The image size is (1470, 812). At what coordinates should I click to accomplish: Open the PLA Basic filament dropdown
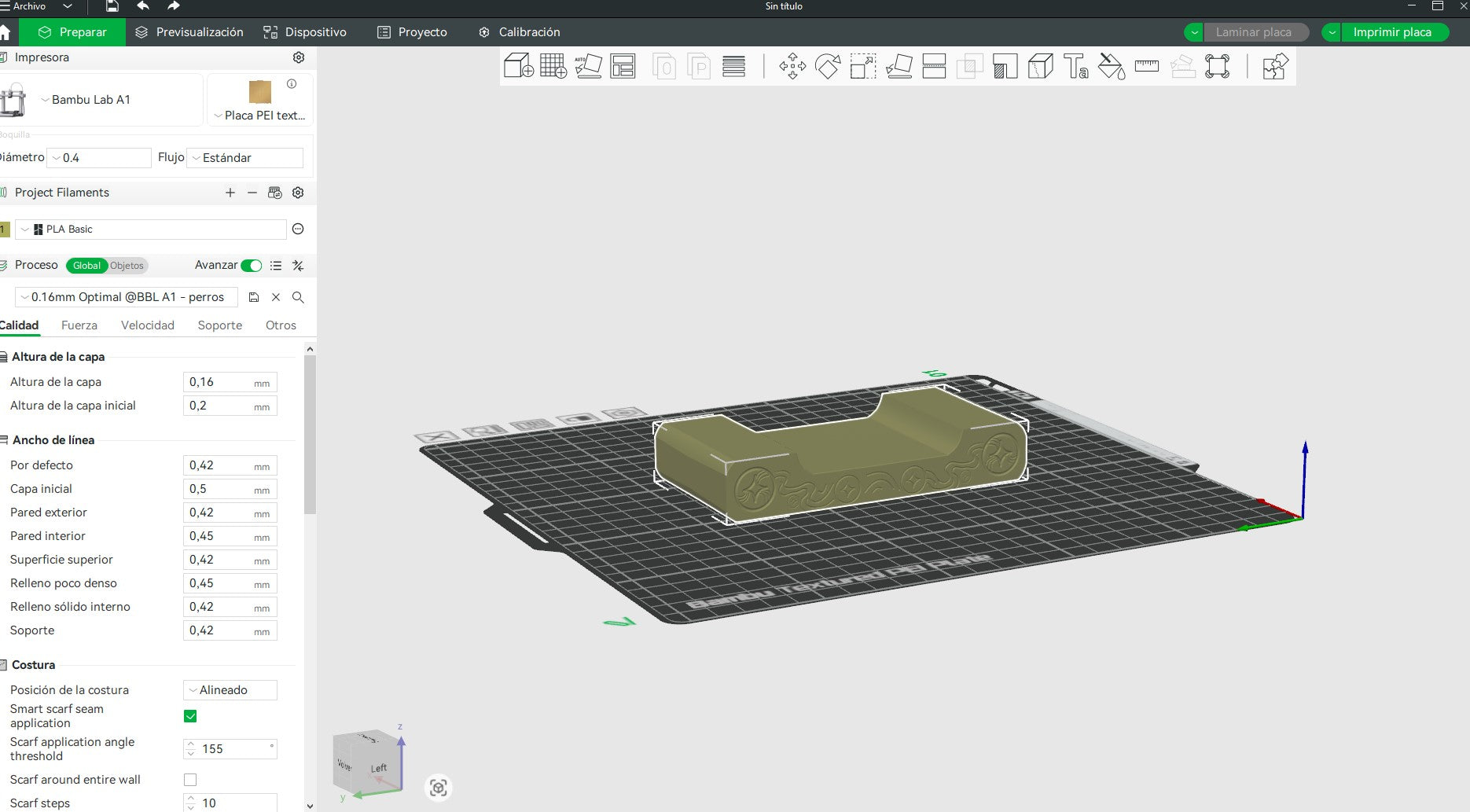[x=151, y=230]
